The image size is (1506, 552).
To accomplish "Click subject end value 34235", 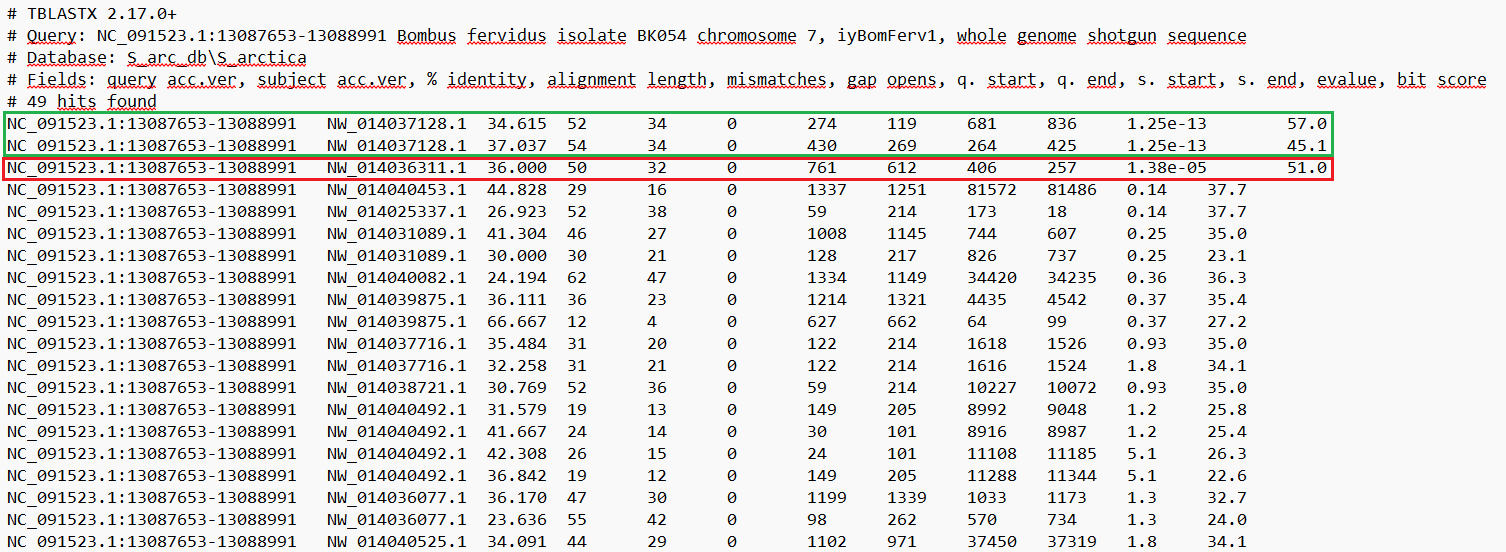I will coord(1072,277).
